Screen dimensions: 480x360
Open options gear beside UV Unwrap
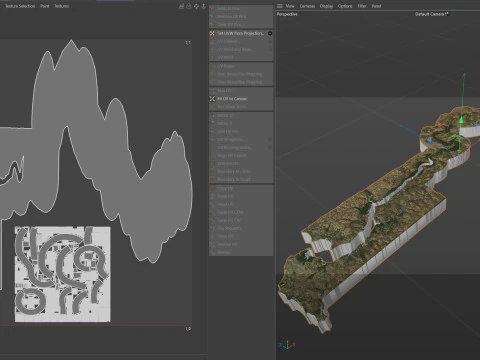click(270, 41)
